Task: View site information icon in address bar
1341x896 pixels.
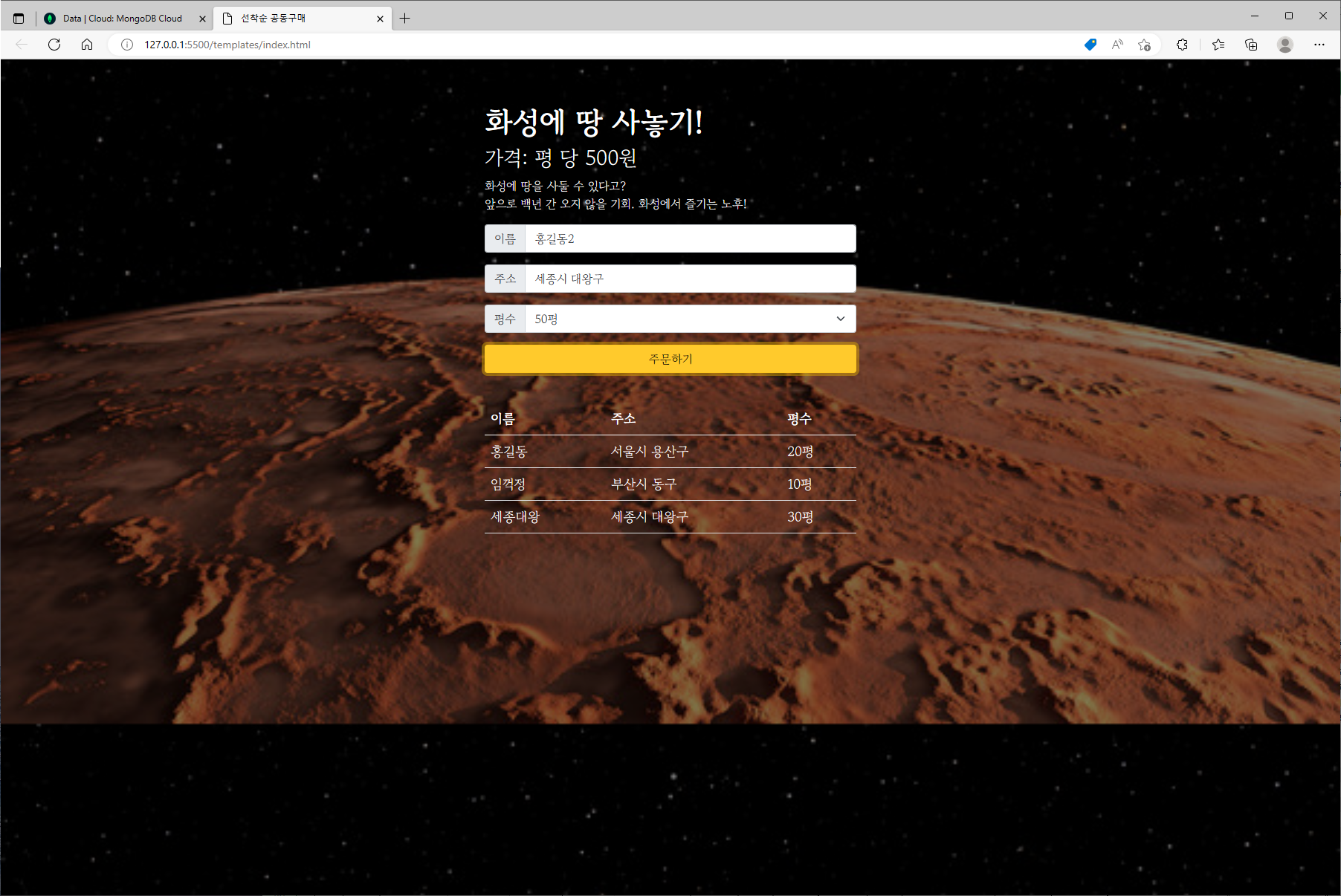Action: pyautogui.click(x=127, y=45)
